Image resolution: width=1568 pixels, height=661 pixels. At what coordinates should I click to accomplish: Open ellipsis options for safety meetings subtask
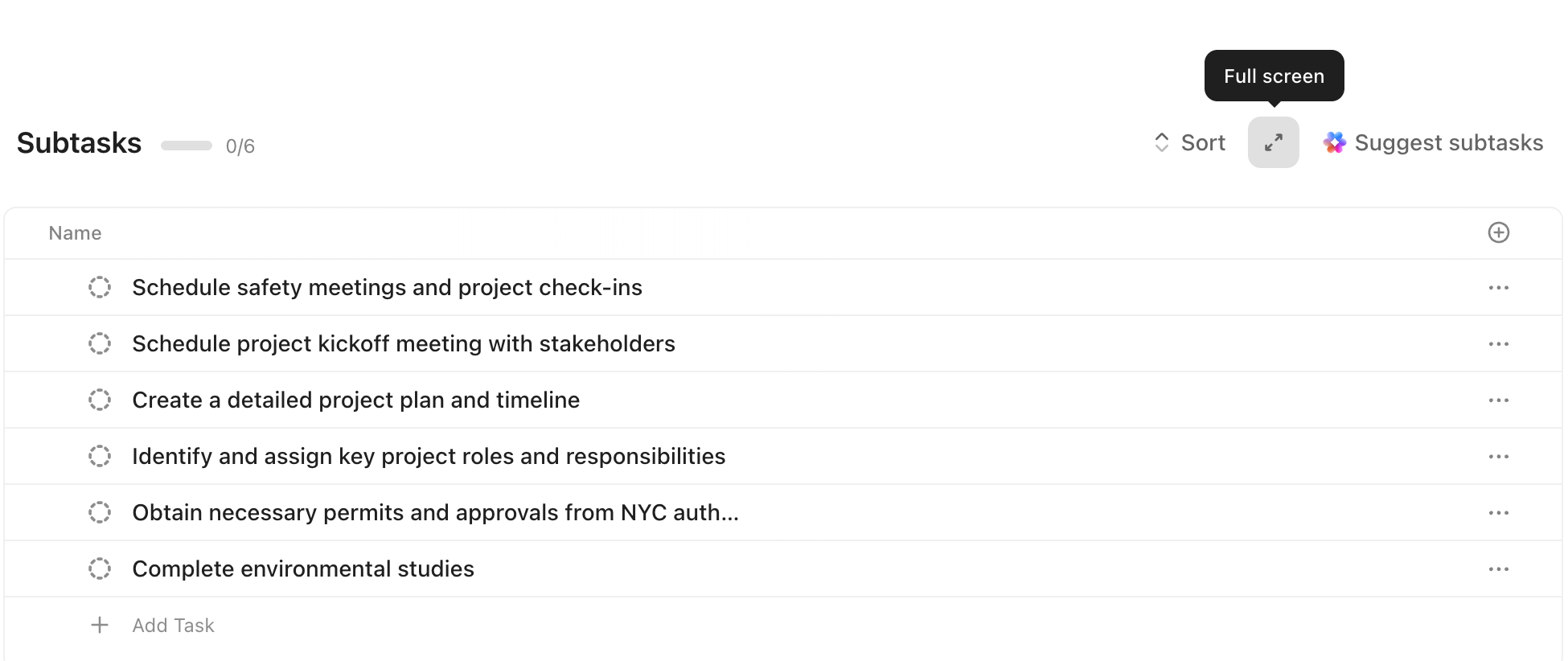1500,287
